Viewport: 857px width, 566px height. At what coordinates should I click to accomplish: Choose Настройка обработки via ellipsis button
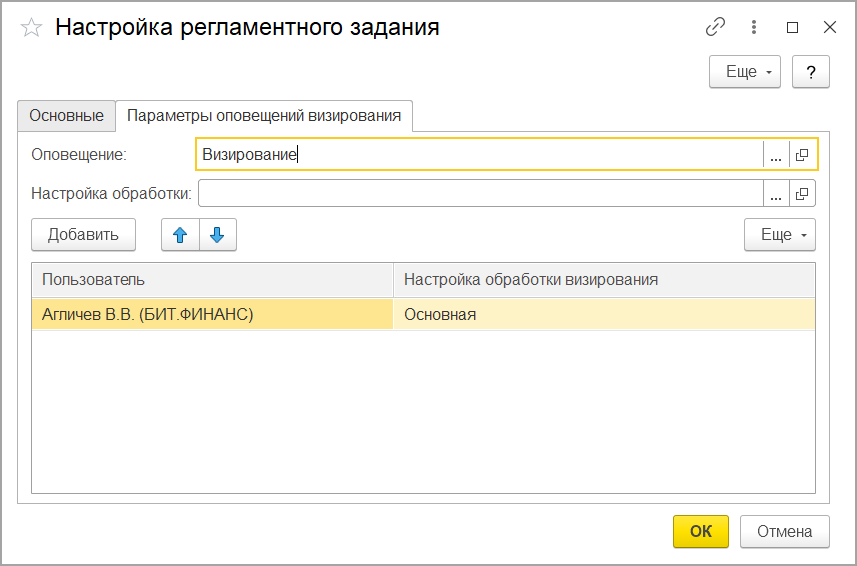click(776, 193)
